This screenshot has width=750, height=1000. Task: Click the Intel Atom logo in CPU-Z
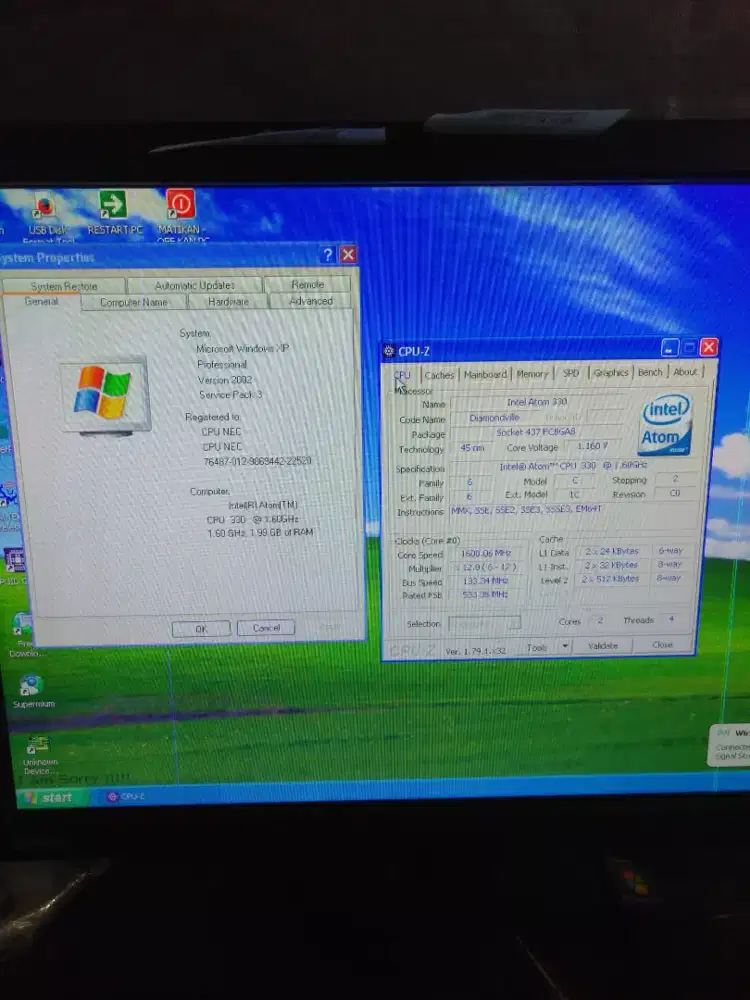click(665, 423)
